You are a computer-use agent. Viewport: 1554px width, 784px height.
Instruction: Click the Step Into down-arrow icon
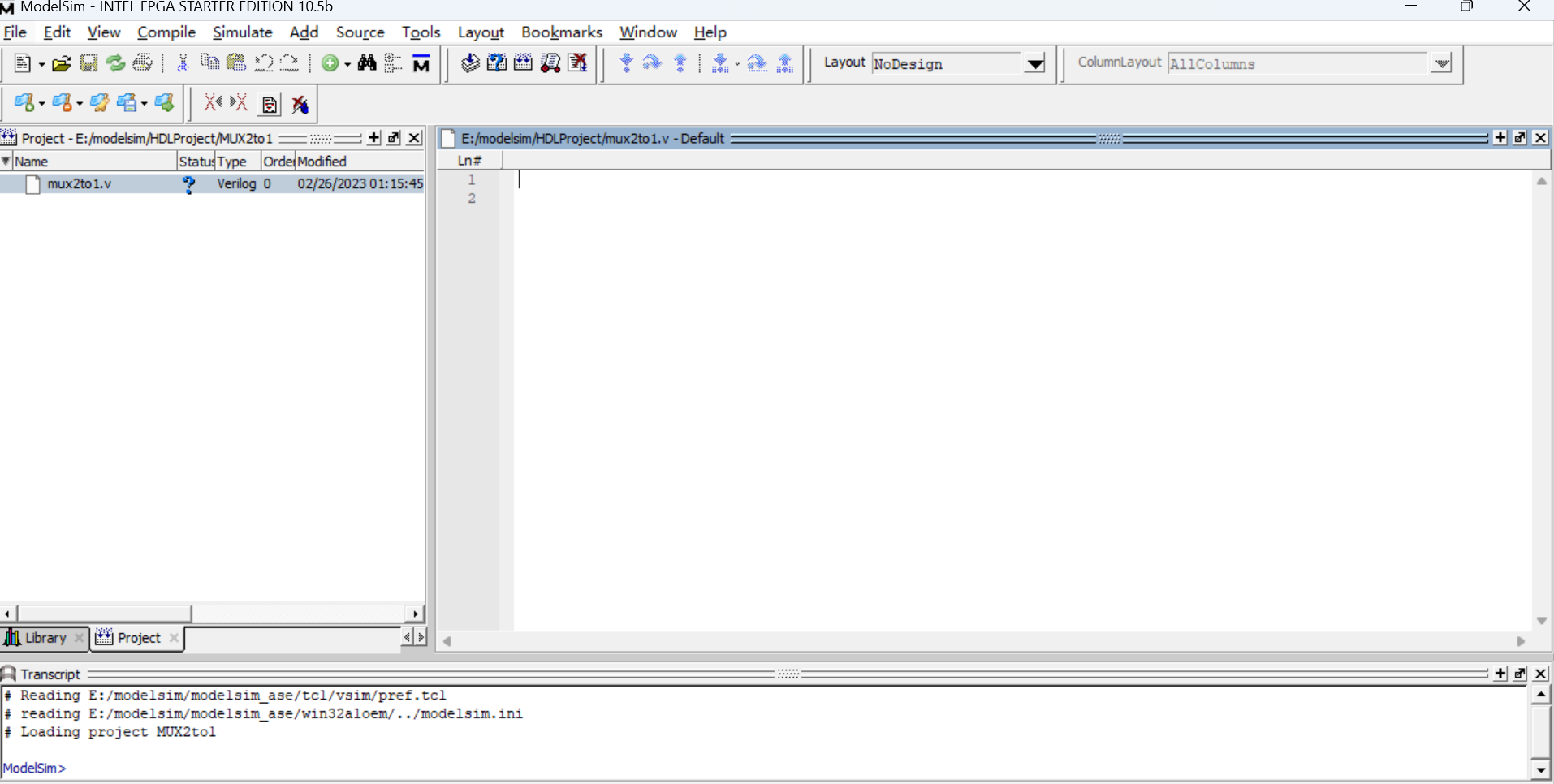tap(626, 63)
